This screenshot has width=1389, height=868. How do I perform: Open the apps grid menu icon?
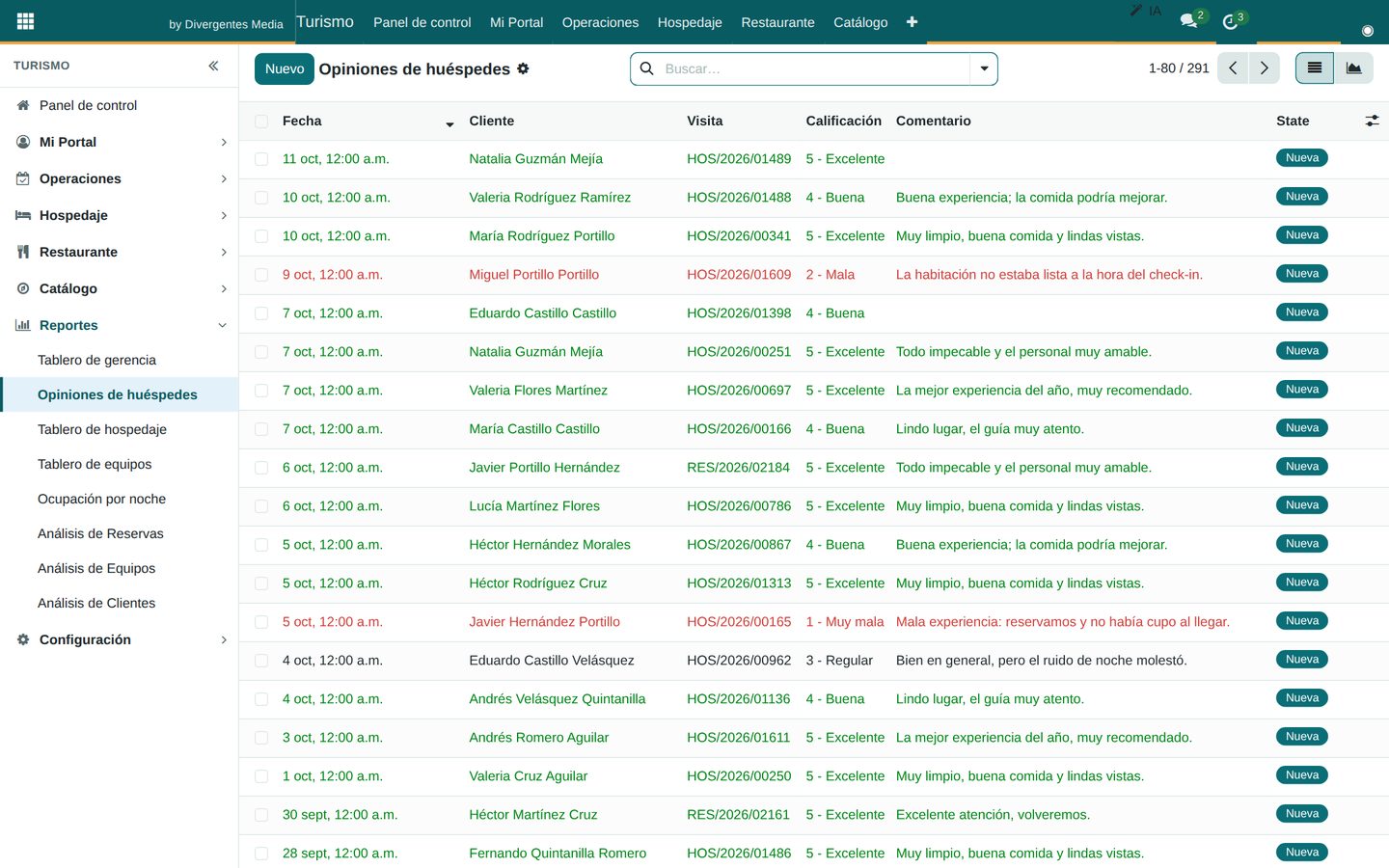(26, 21)
